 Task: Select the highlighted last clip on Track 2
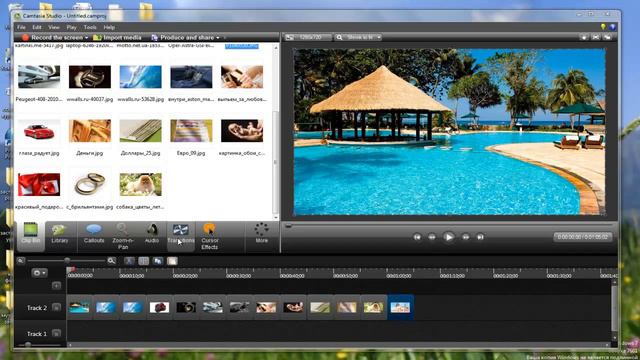point(400,307)
